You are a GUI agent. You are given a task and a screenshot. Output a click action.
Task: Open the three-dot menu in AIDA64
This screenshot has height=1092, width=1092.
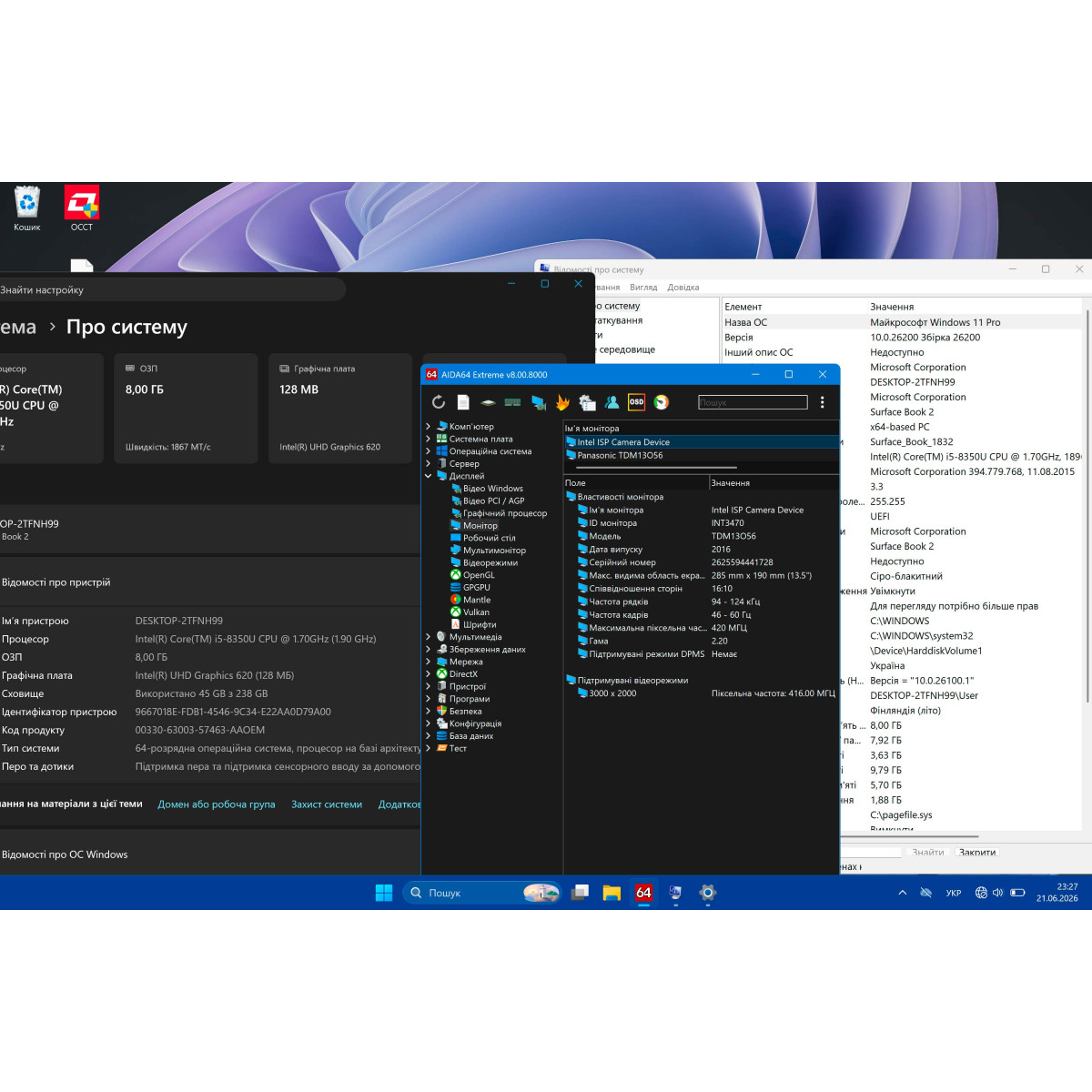822,402
